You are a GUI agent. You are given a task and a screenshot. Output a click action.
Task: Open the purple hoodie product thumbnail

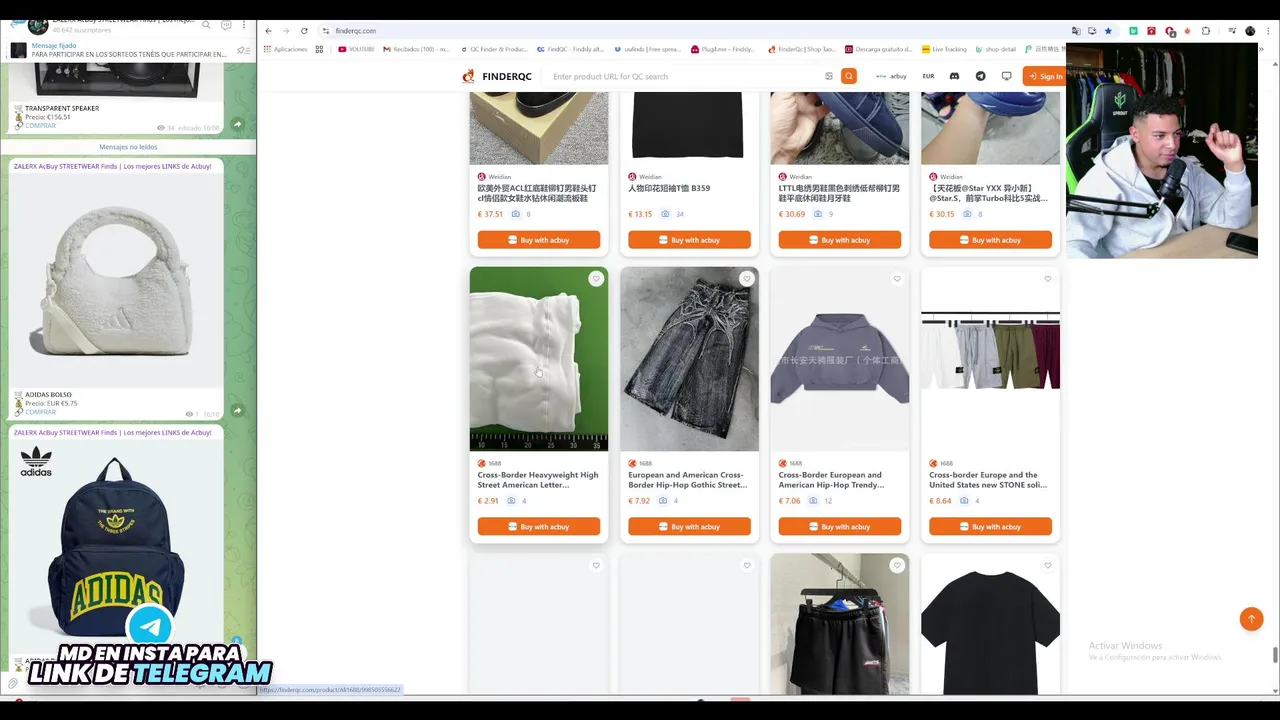[x=840, y=359]
